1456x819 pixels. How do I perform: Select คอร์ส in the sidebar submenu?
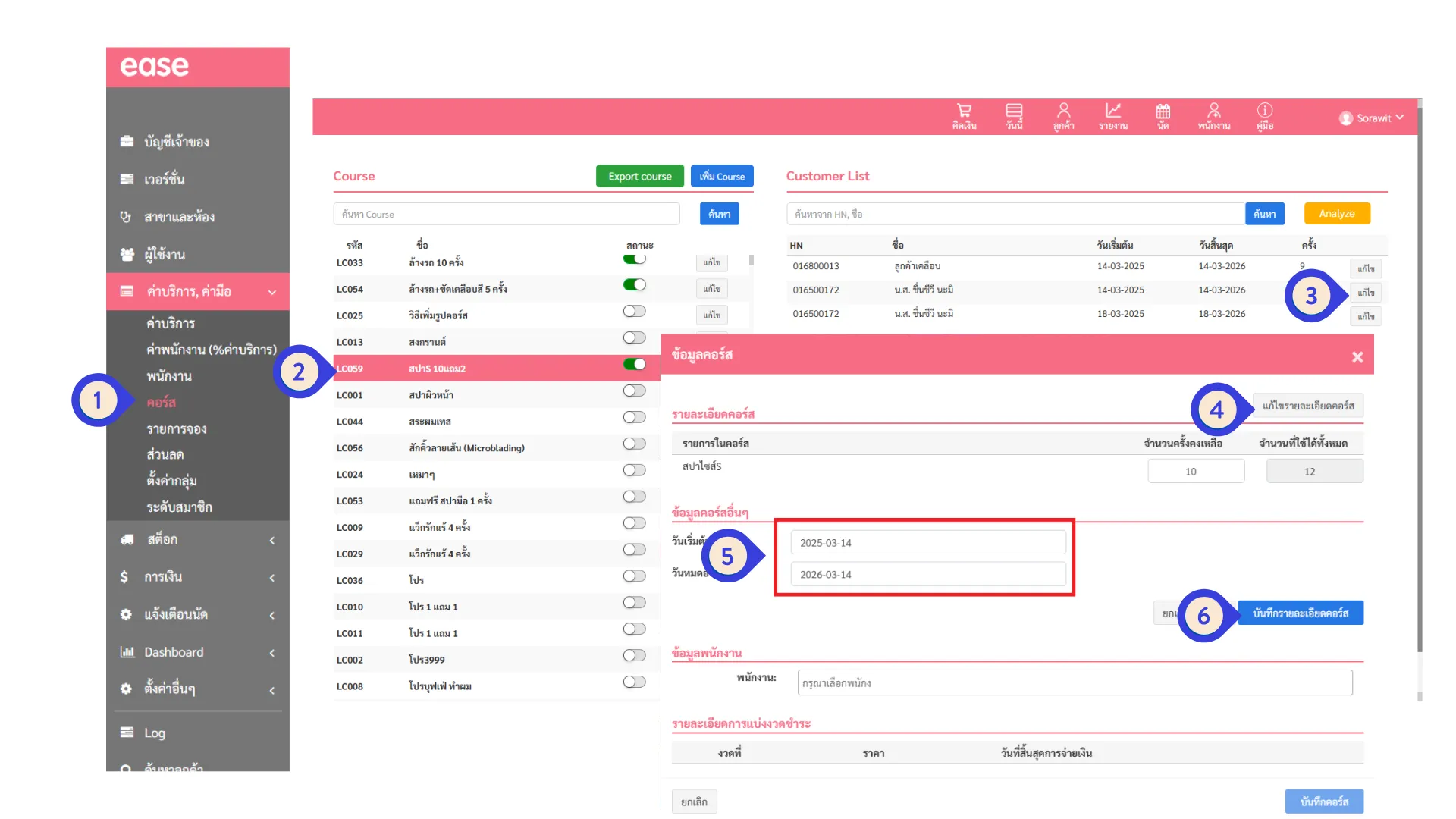click(x=161, y=403)
